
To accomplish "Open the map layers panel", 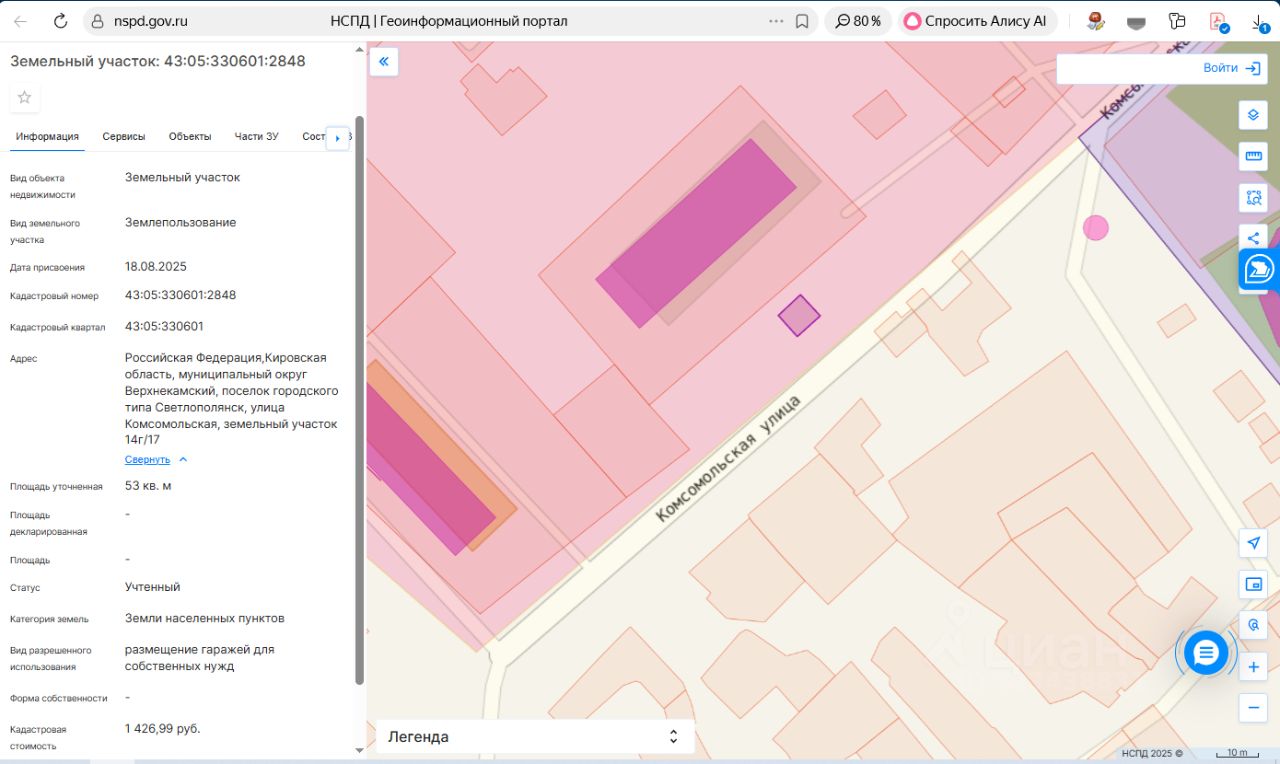I will pyautogui.click(x=1253, y=115).
